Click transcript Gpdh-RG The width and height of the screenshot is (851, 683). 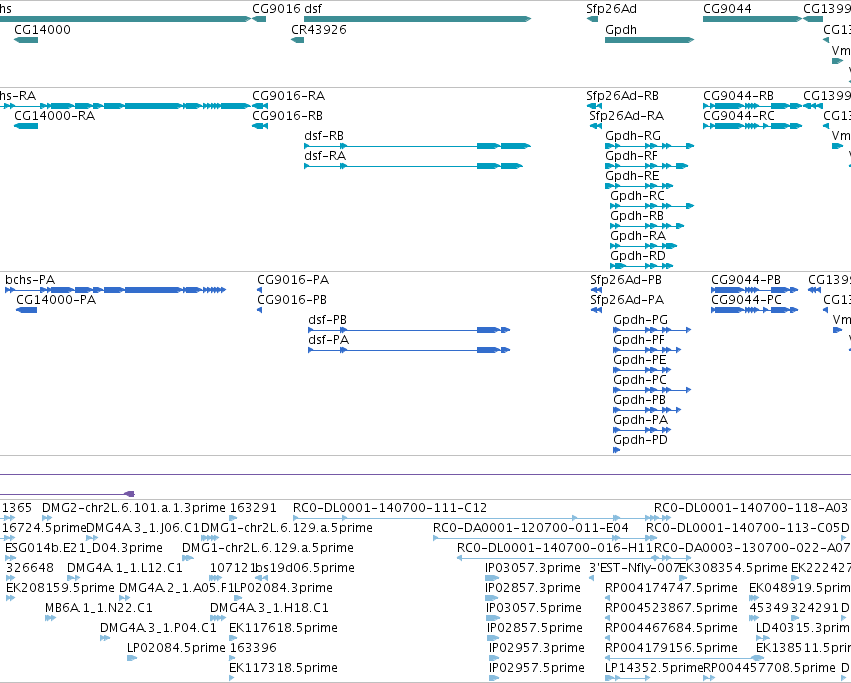pos(633,136)
